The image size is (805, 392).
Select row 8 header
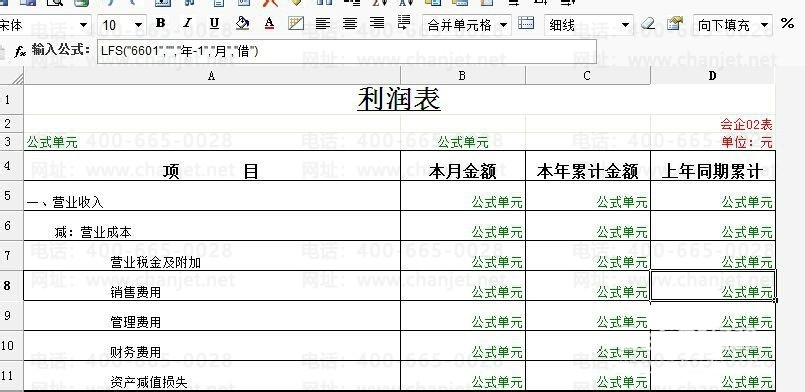click(11, 285)
